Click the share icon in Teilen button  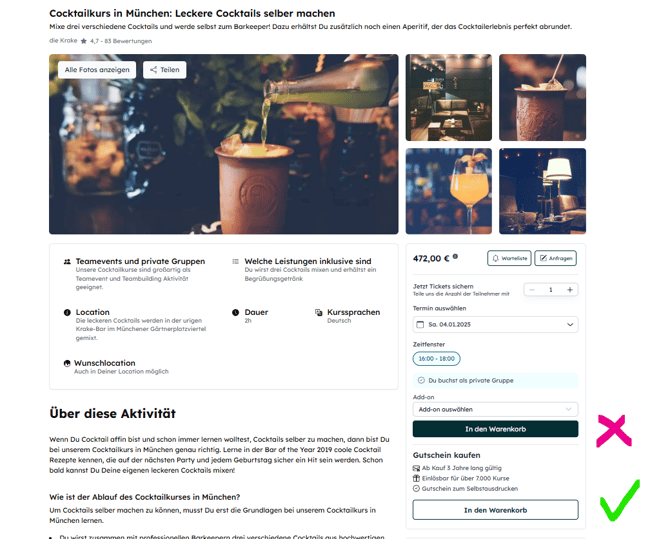[x=153, y=70]
